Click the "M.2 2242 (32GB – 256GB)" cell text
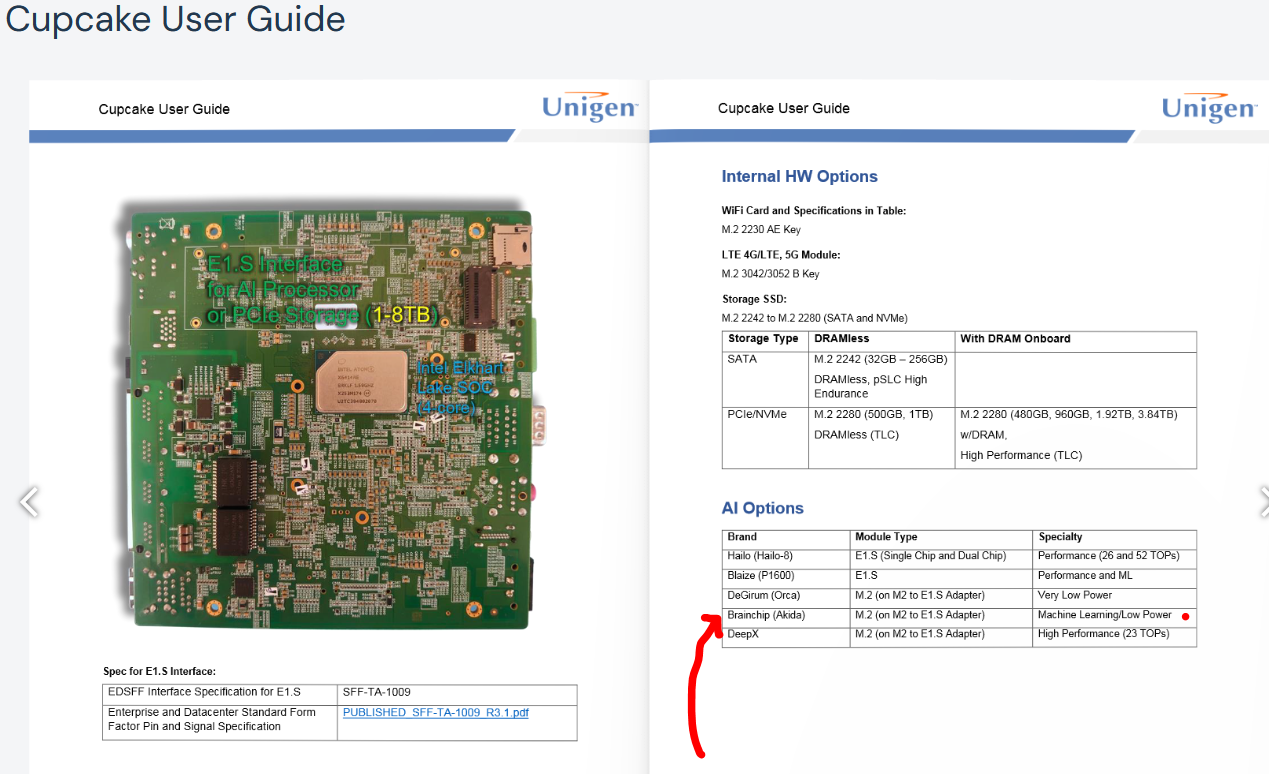 point(880,359)
